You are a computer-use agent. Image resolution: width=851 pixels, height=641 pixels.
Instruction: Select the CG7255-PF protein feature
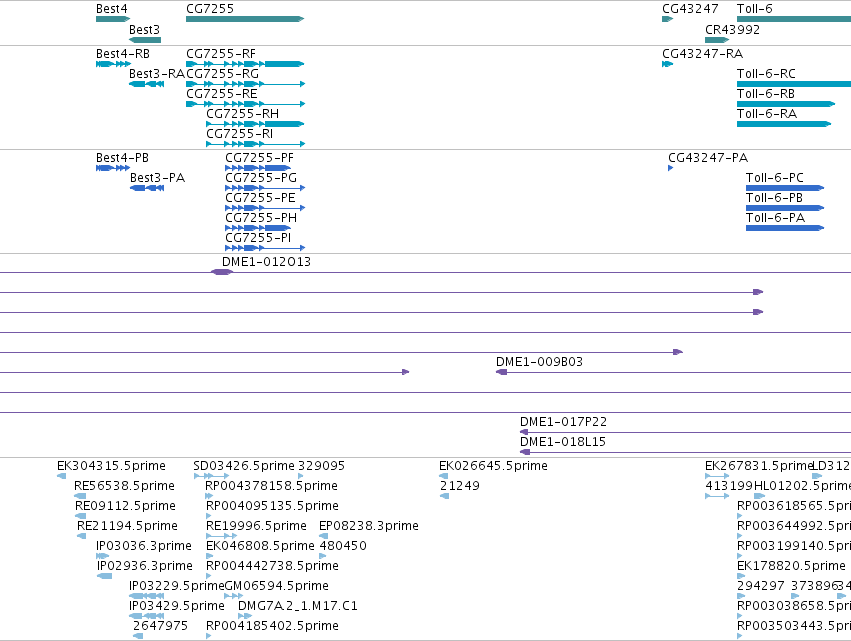coord(258,168)
